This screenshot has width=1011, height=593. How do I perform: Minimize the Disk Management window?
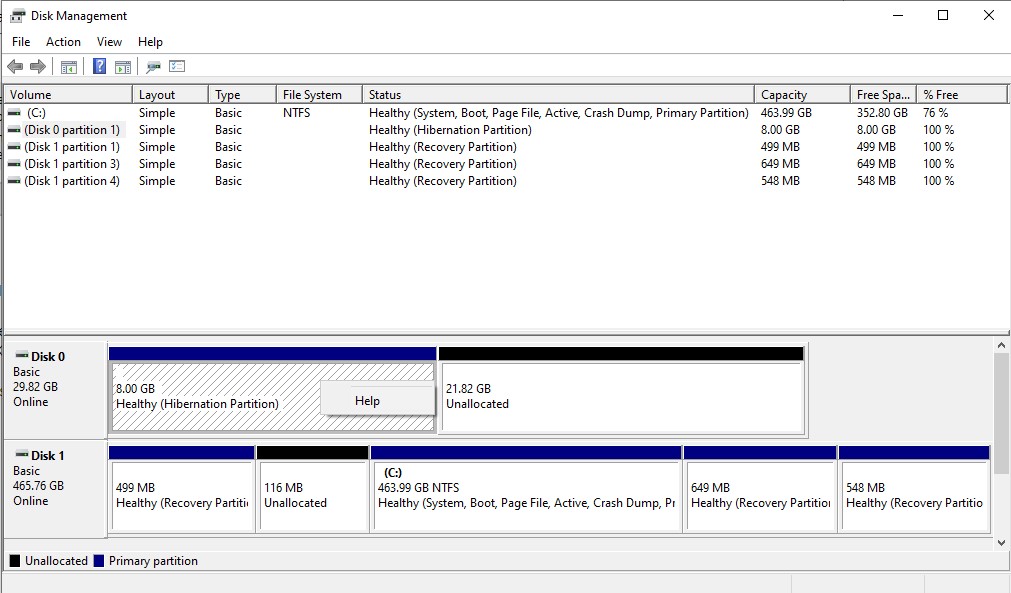[898, 15]
